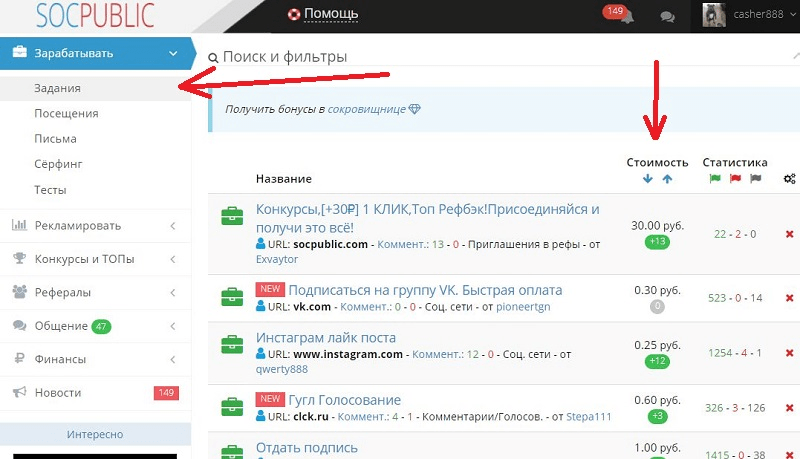This screenshot has width=800, height=459.
Task: Open the сокровищнице bonus link
Action: click(x=366, y=109)
